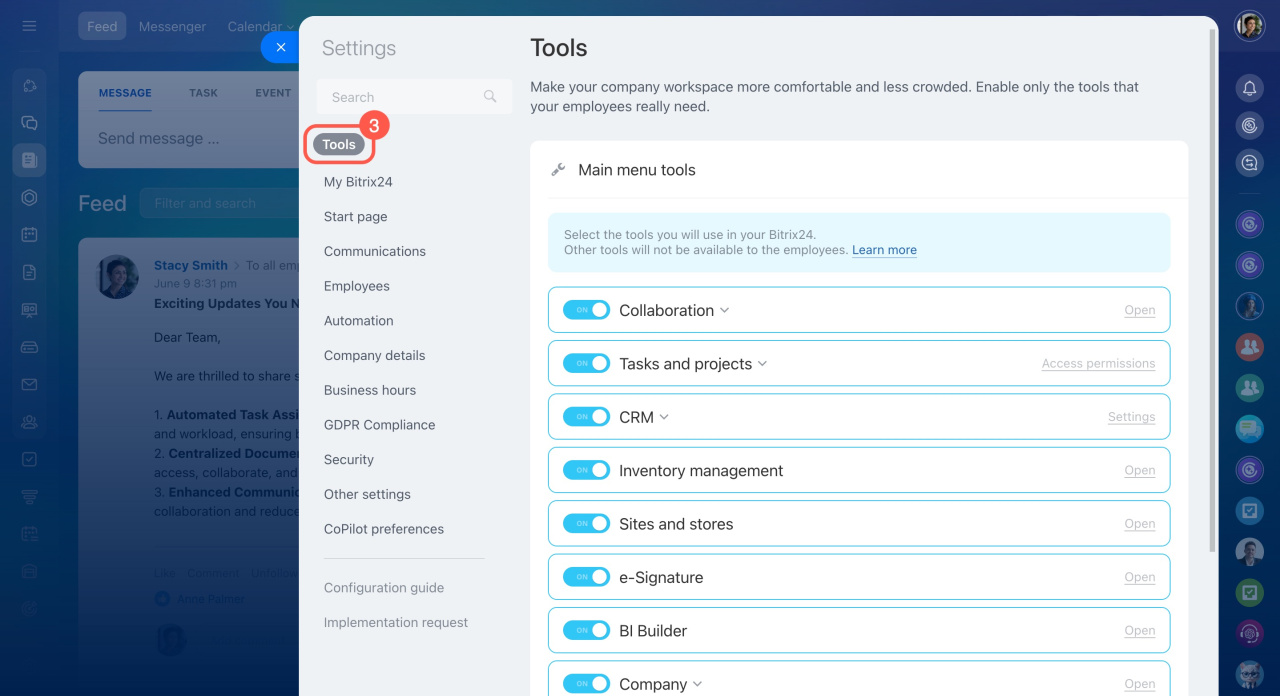Open the Configuration guide link
This screenshot has width=1280, height=696.
[x=384, y=588]
